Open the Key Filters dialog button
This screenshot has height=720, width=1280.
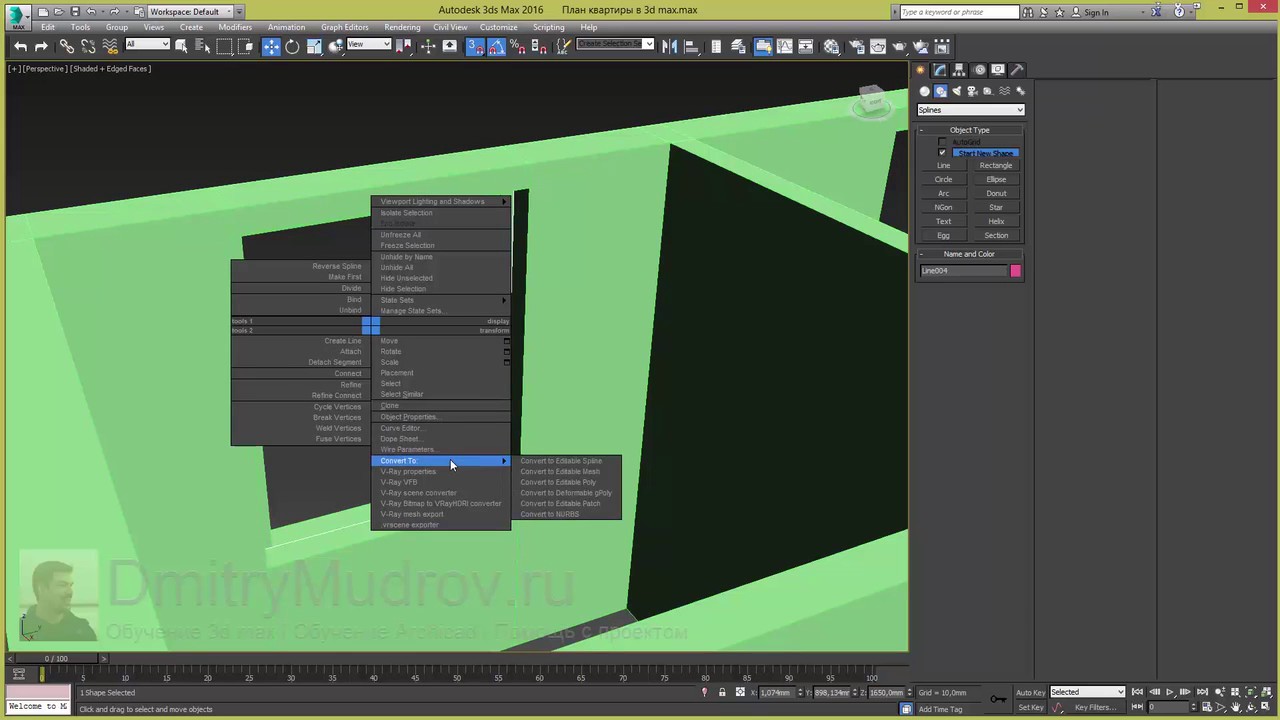tap(1095, 707)
